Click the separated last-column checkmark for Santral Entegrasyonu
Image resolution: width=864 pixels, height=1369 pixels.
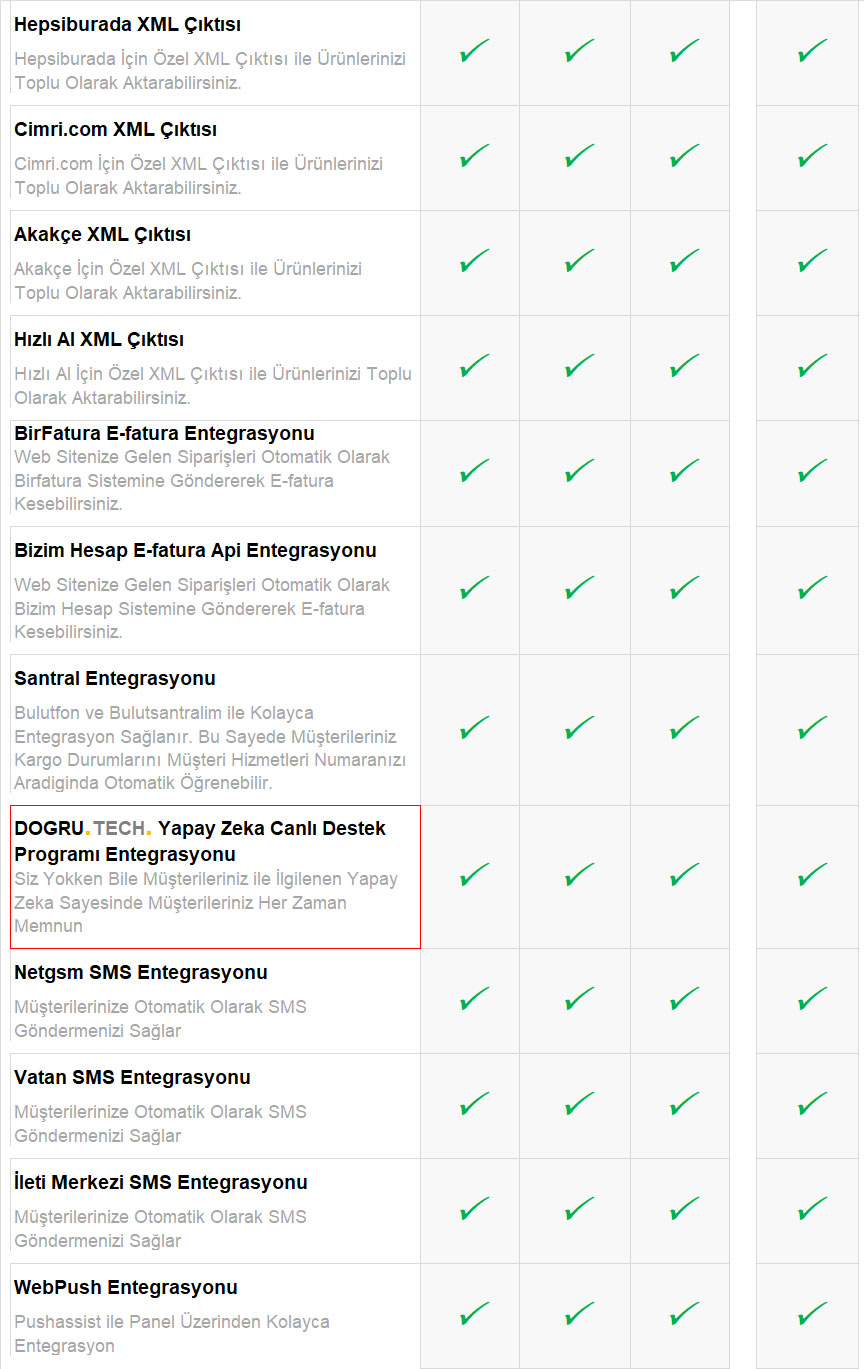(812, 729)
